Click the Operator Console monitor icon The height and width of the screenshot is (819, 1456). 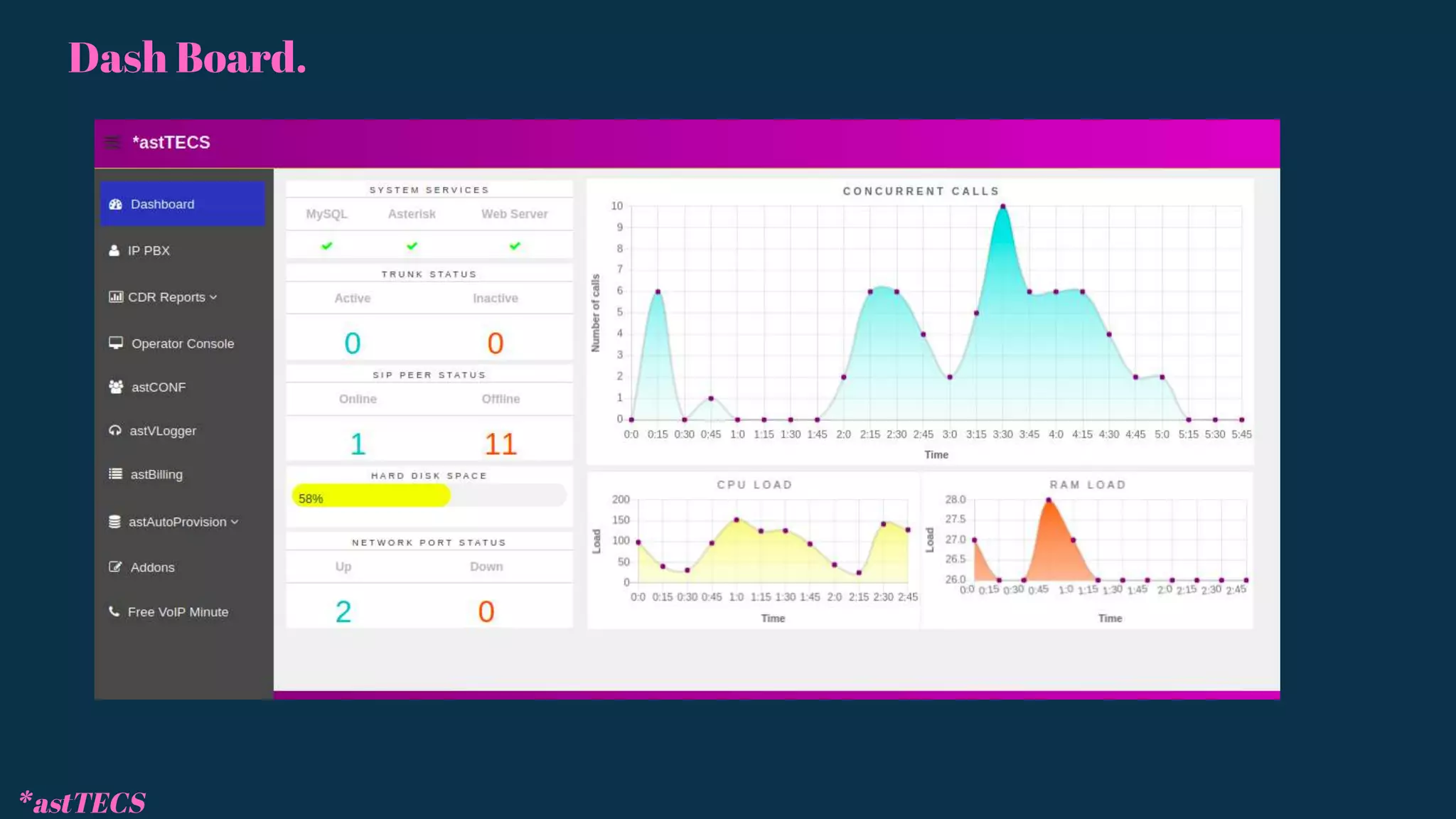[116, 343]
